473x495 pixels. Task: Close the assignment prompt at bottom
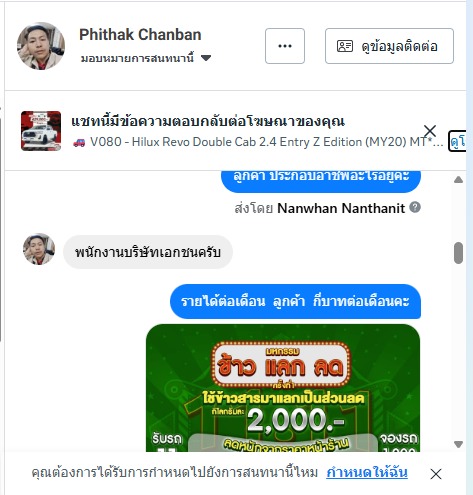[436, 474]
